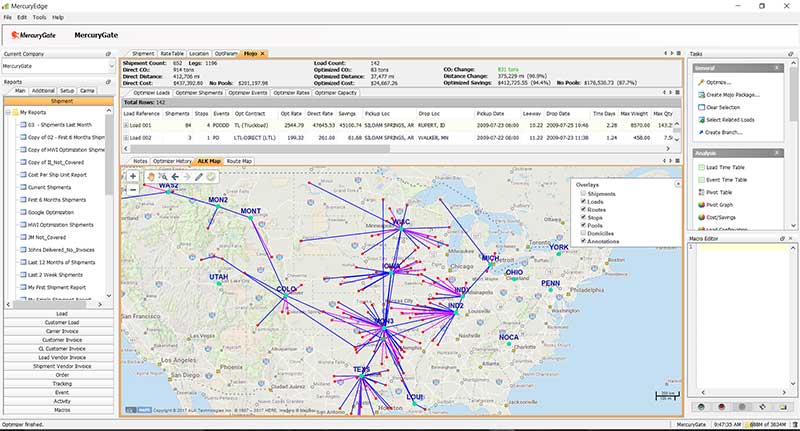800x431 pixels.
Task: Switch to the Route Map tab
Action: coord(239,161)
